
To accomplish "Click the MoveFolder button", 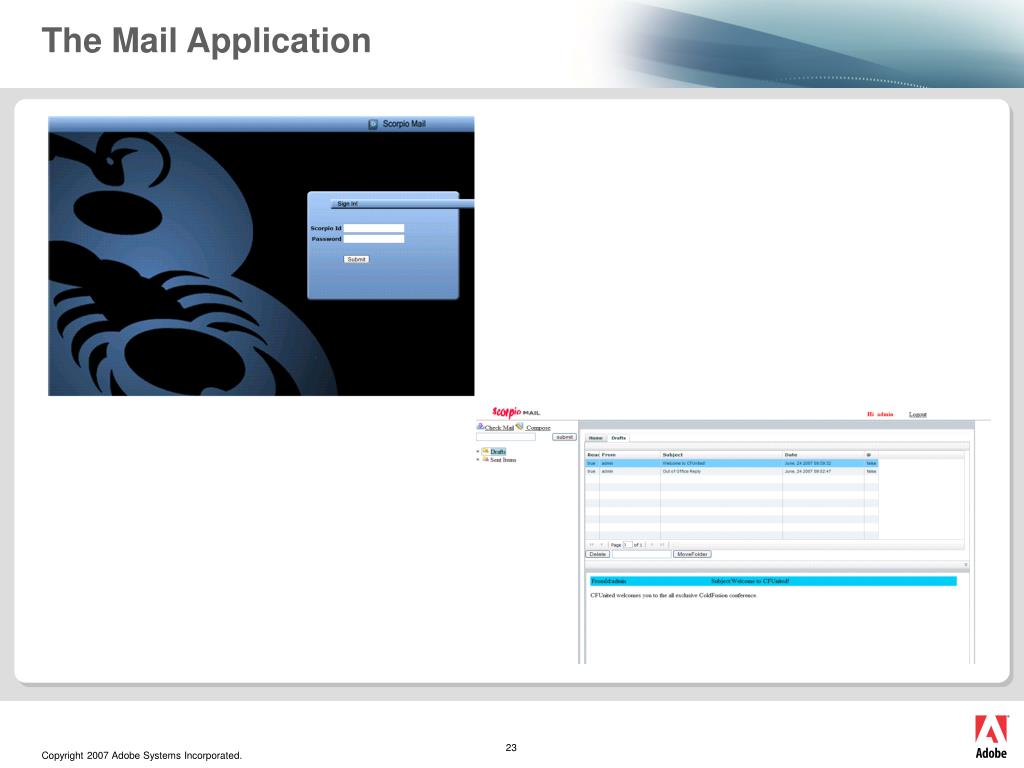I will coord(692,554).
